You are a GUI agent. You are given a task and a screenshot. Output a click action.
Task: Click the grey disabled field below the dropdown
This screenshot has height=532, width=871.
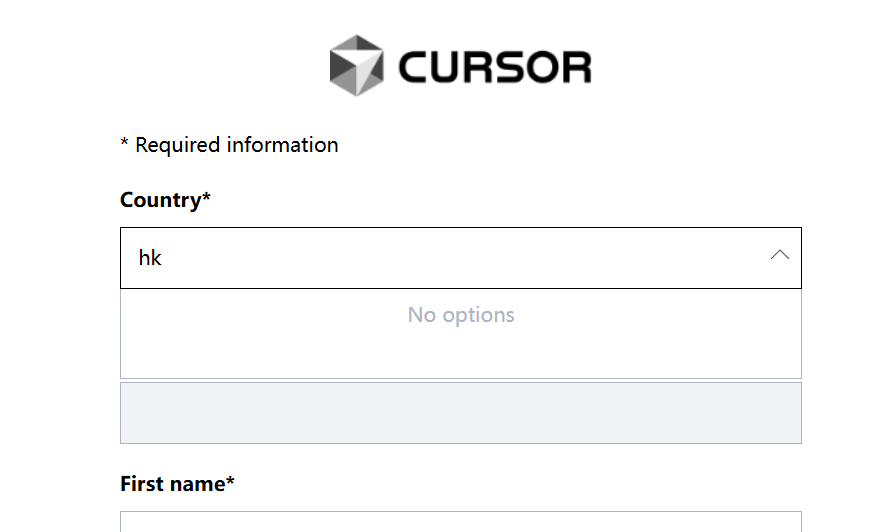[460, 413]
